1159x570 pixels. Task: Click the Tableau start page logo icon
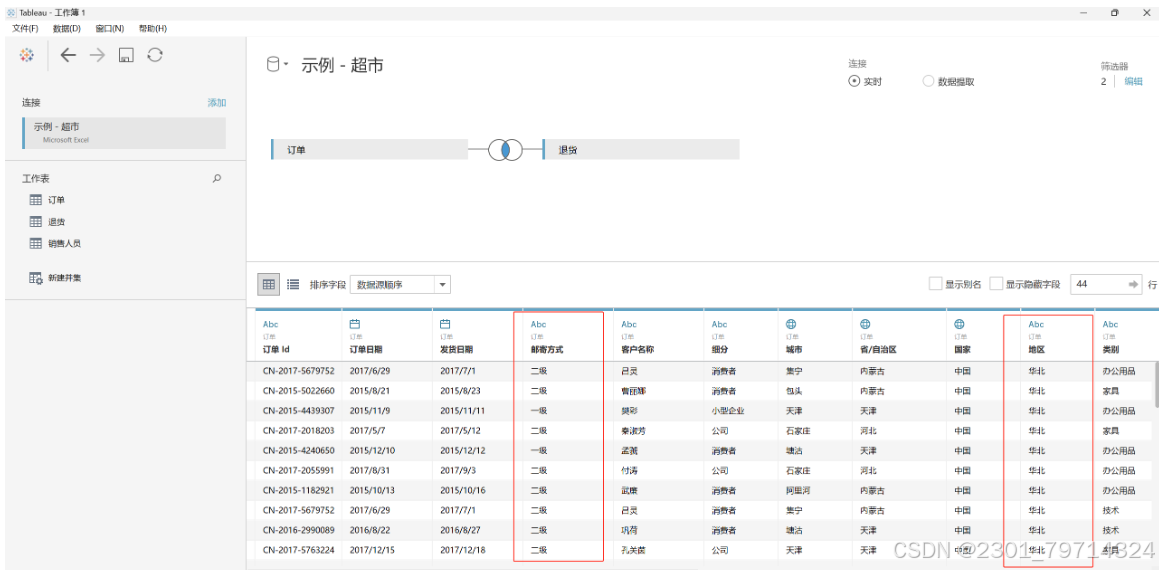pos(27,55)
